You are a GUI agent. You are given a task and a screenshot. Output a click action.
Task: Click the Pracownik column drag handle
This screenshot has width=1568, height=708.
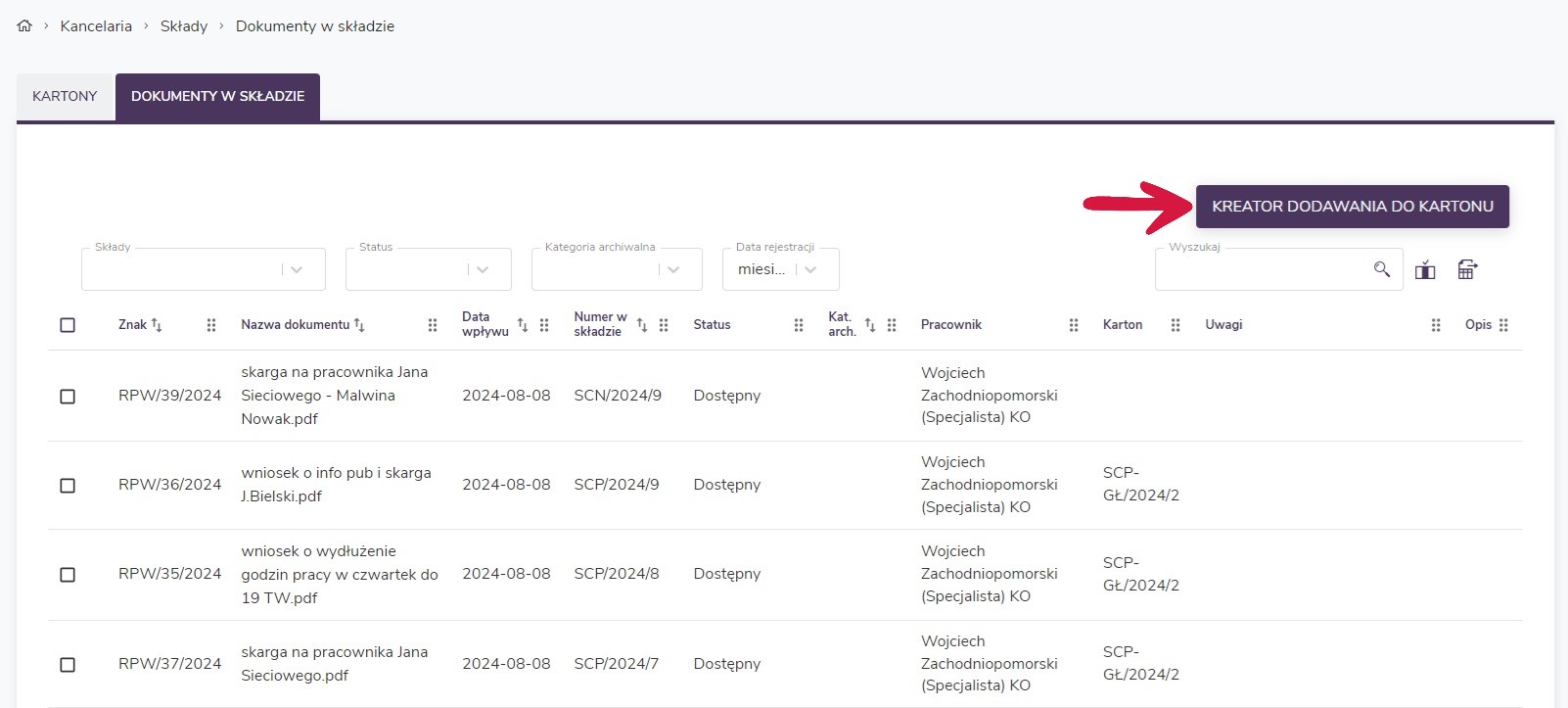[1074, 325]
